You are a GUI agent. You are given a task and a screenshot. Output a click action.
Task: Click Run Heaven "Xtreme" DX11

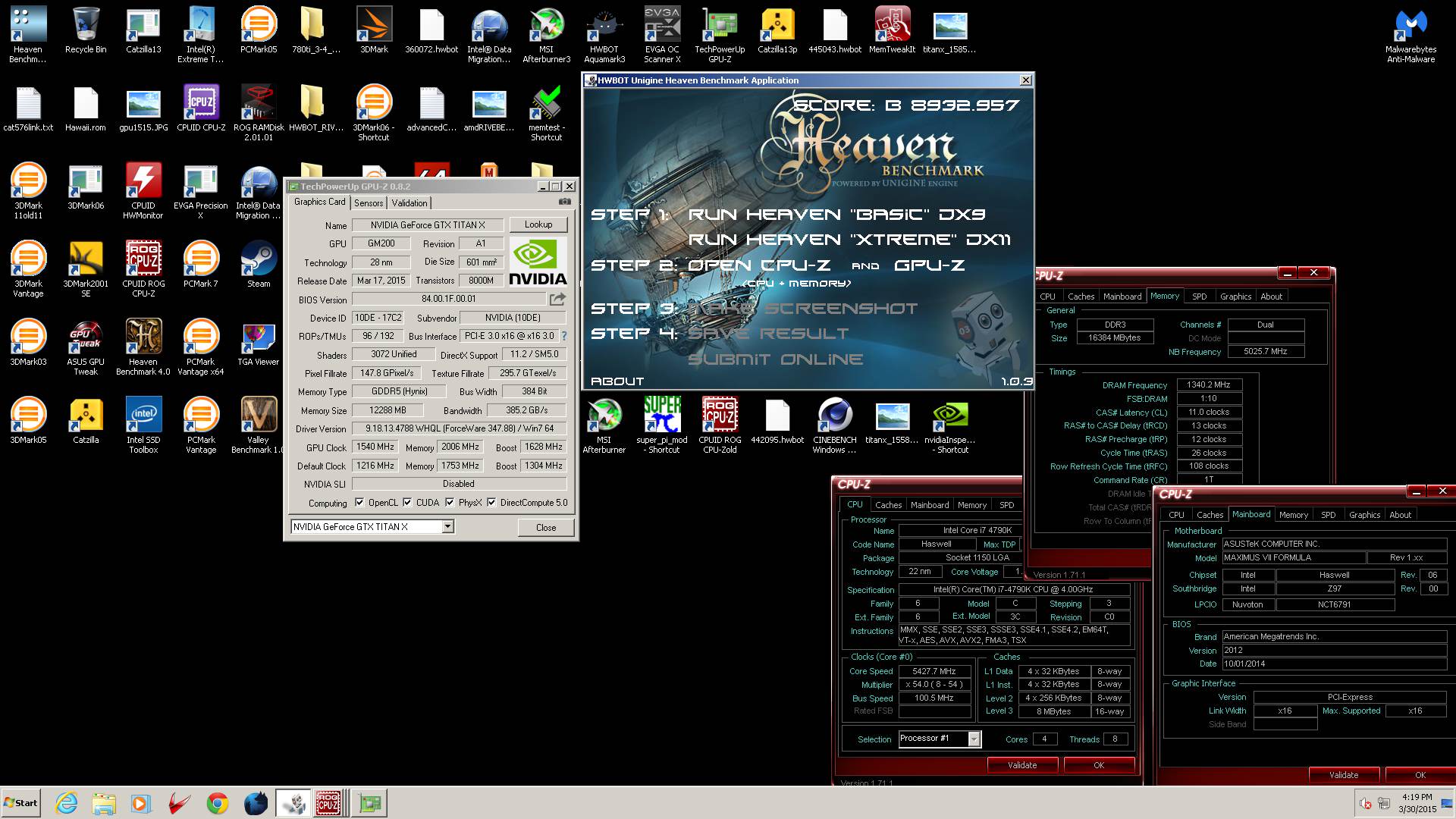tap(849, 240)
